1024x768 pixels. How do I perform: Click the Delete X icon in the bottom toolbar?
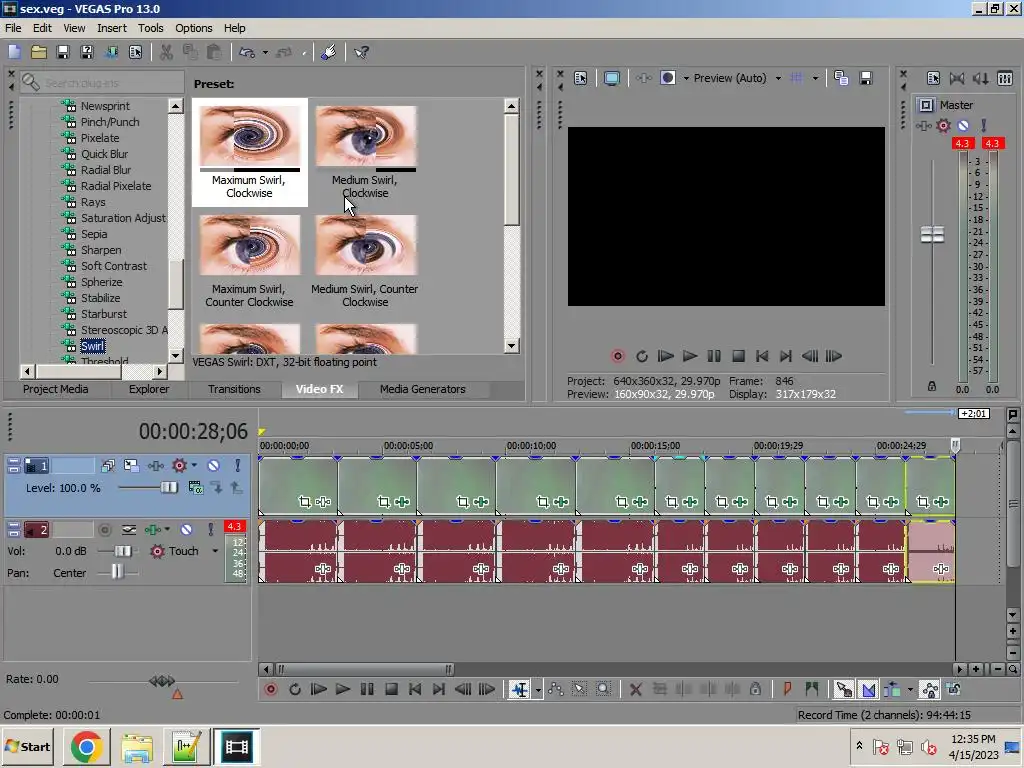pos(635,689)
